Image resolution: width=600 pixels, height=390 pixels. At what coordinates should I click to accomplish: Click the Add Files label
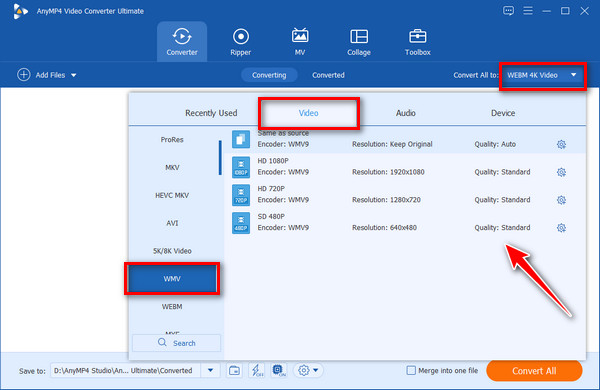click(x=50, y=75)
